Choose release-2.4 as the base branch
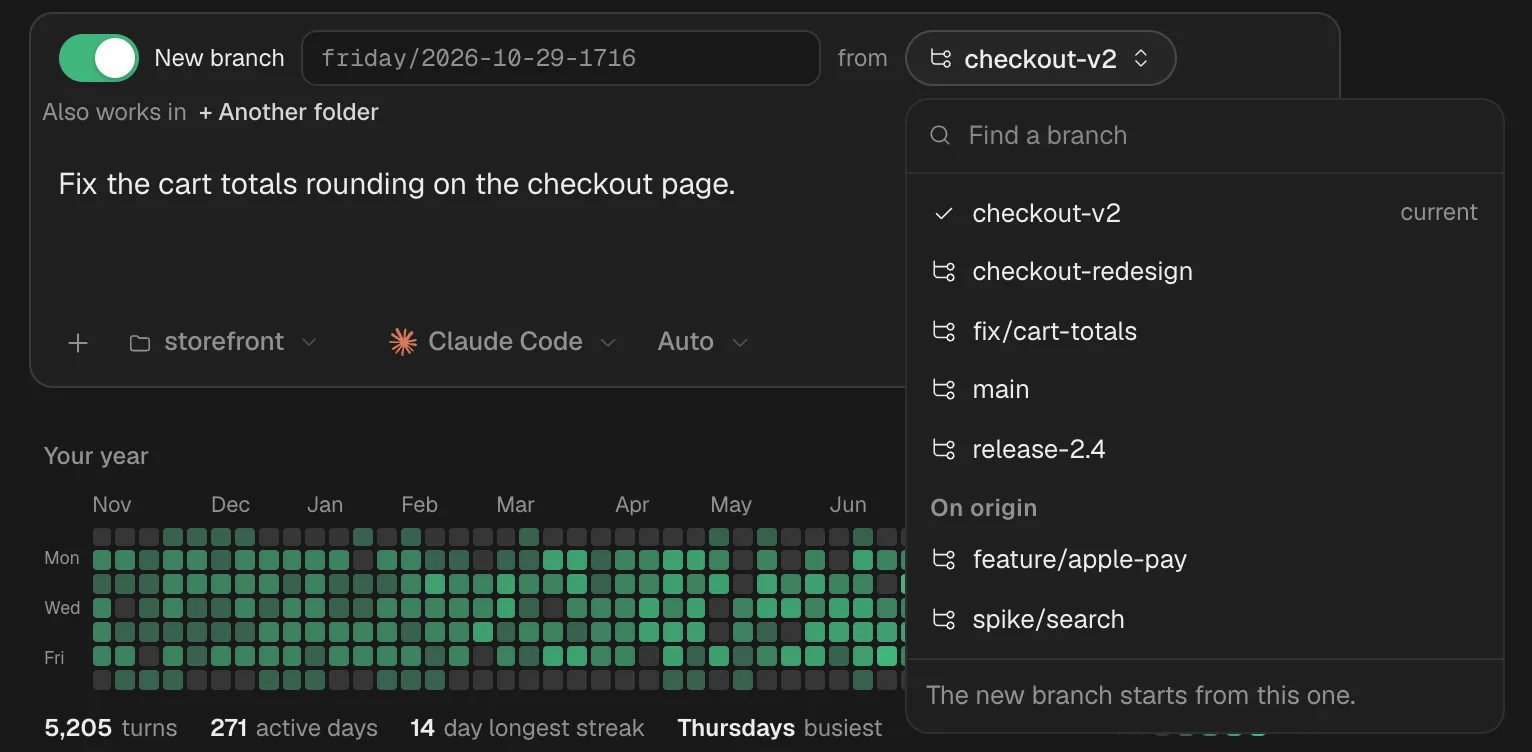1532x752 pixels. pos(1205,449)
